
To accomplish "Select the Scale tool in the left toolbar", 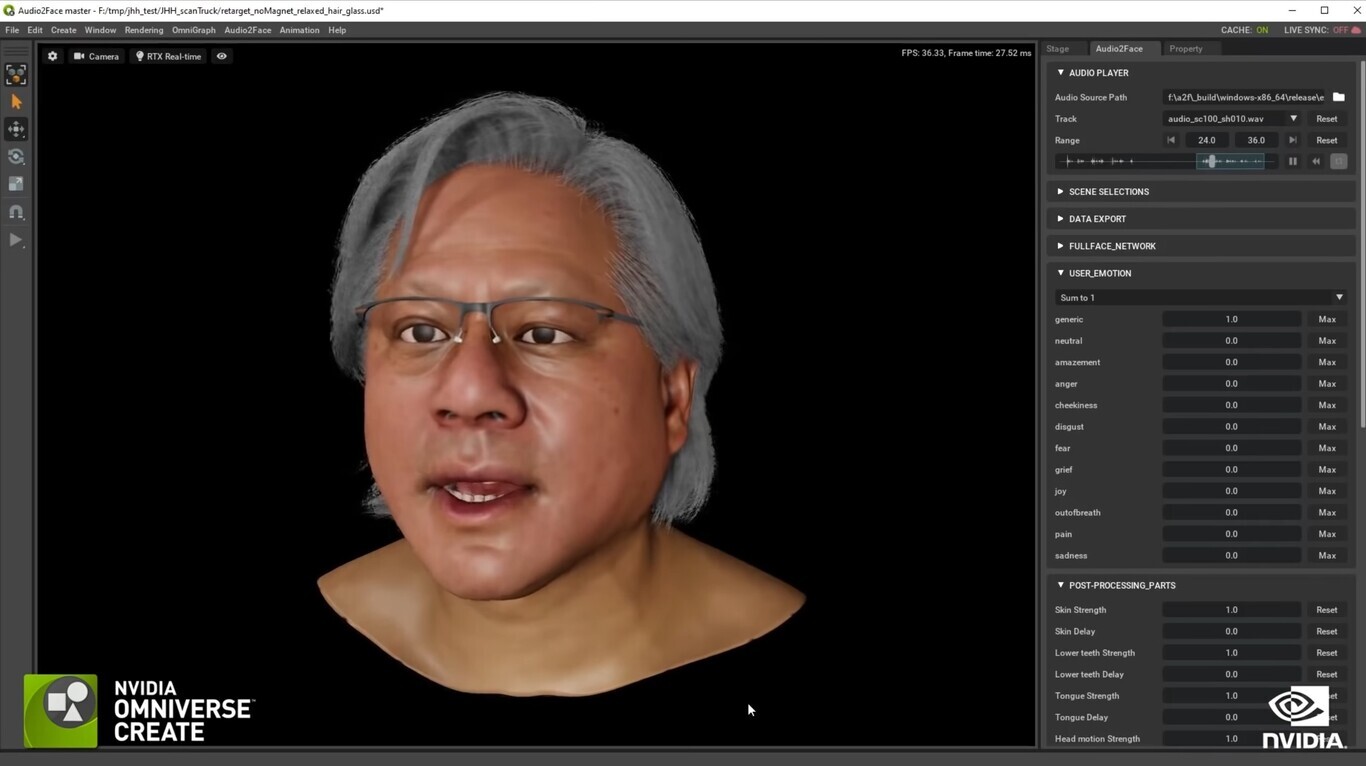I will tap(16, 184).
